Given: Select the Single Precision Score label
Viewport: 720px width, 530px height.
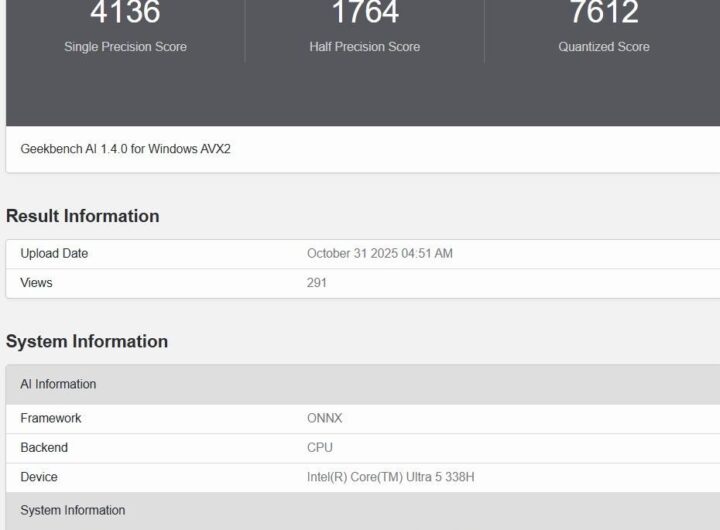Looking at the screenshot, I should 125,47.
